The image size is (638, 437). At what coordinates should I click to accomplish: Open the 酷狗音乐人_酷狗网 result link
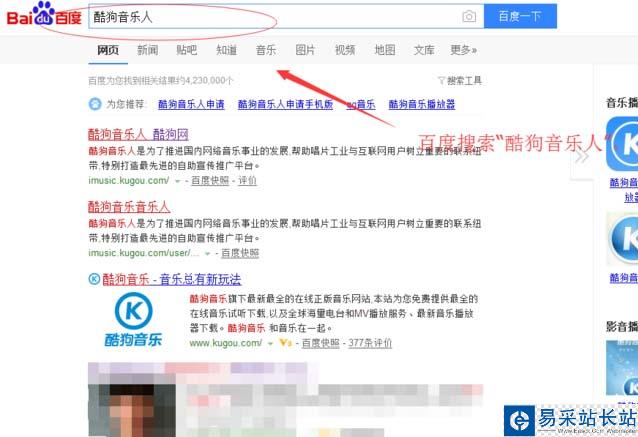[x=138, y=134]
